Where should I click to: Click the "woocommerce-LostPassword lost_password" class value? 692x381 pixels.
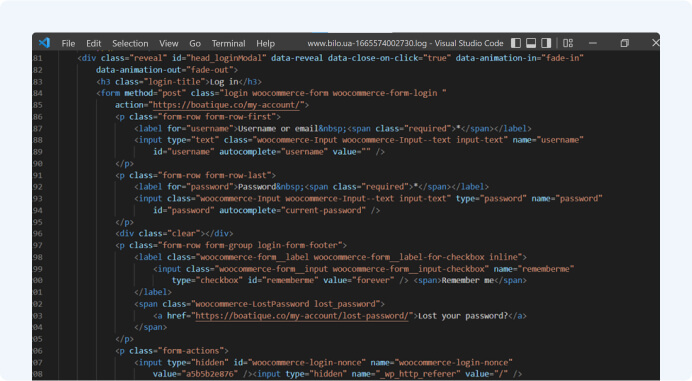coord(285,304)
